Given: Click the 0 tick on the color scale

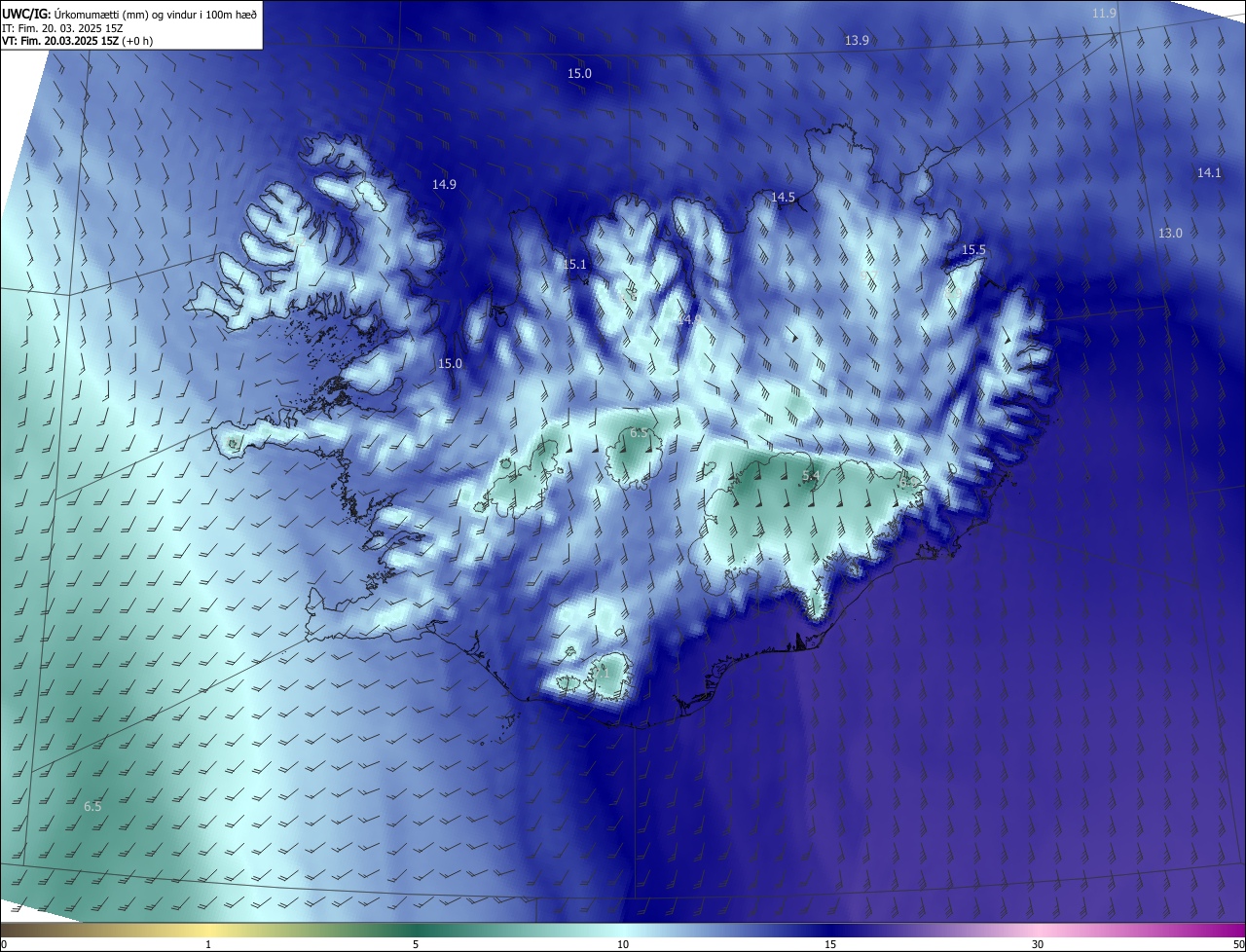Looking at the screenshot, I should click(3, 944).
